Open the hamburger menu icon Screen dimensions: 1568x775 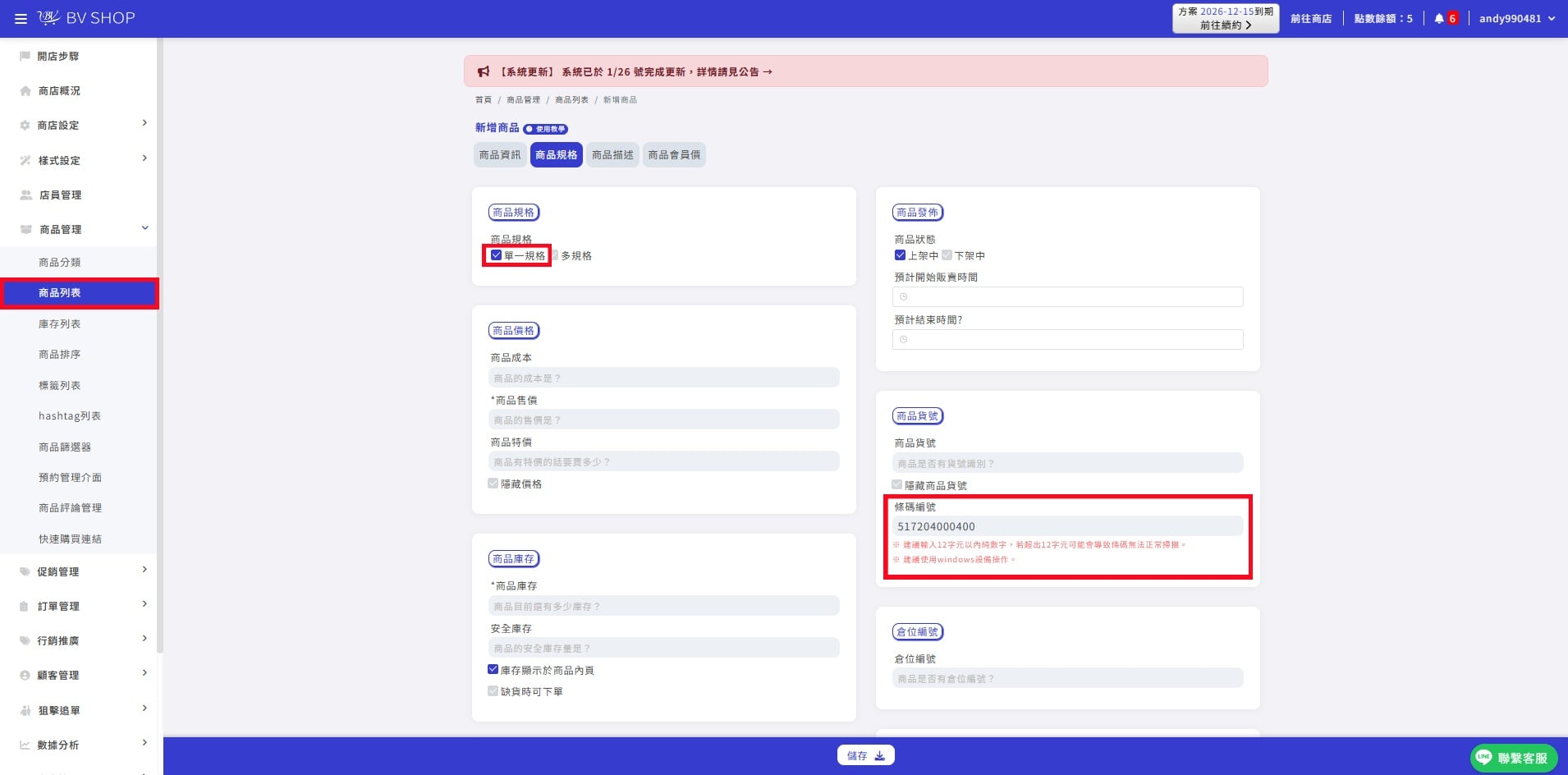tap(21, 18)
